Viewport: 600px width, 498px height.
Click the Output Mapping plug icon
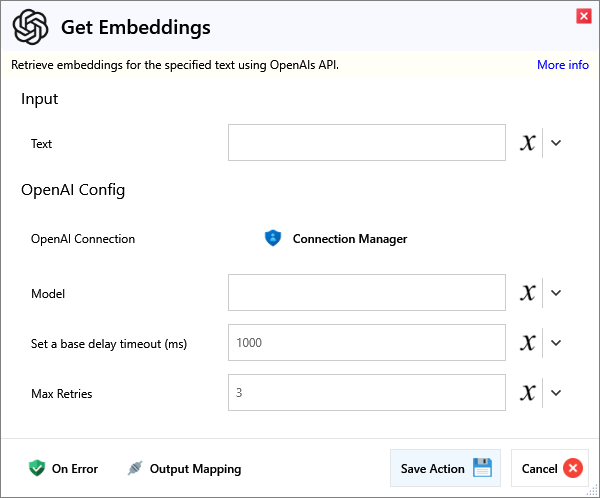(135, 468)
